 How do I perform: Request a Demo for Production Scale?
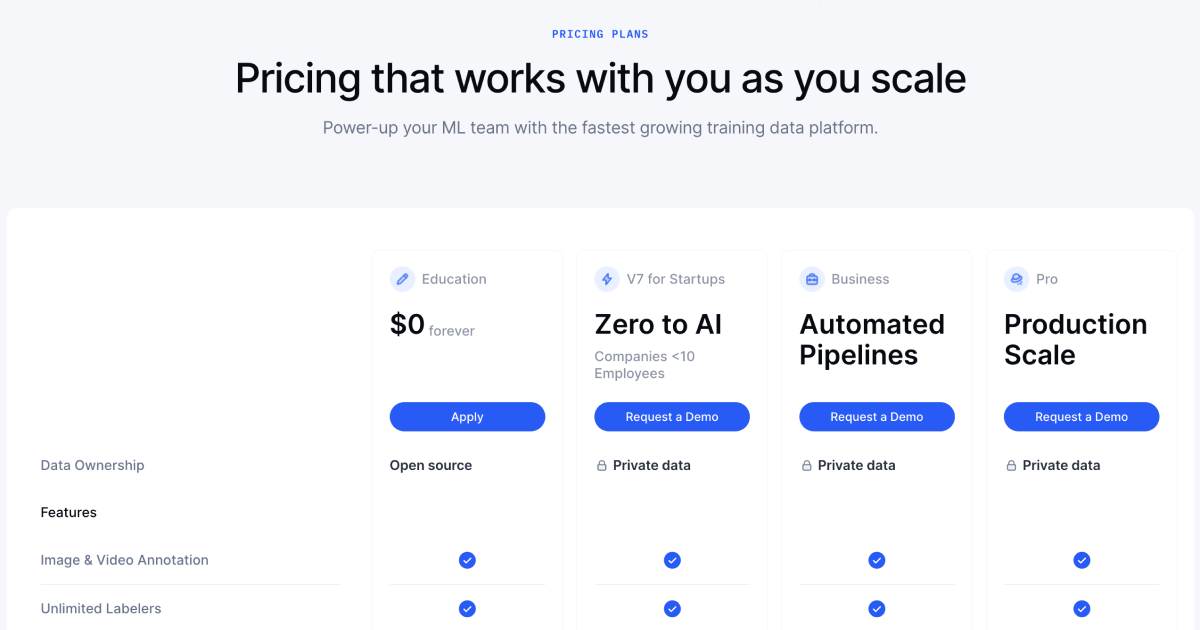tap(1081, 417)
